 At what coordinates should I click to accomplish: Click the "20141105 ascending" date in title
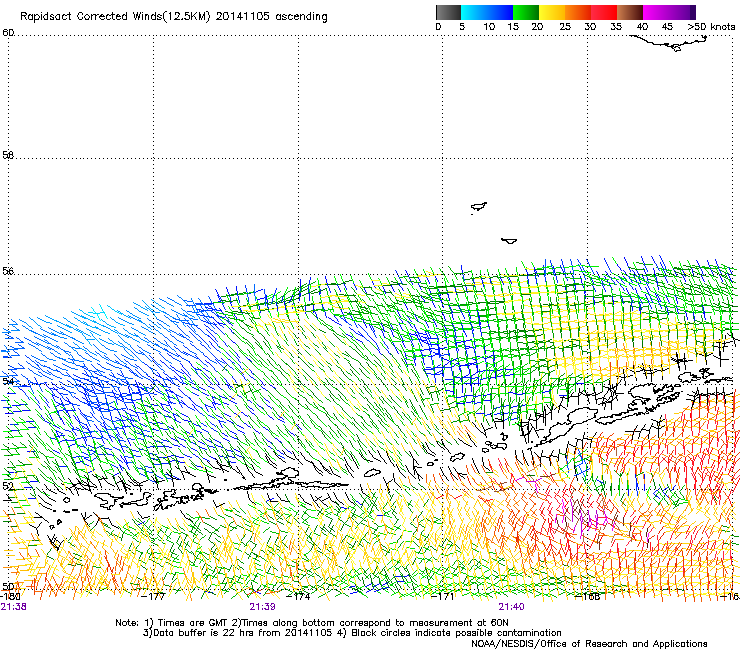tap(271, 17)
